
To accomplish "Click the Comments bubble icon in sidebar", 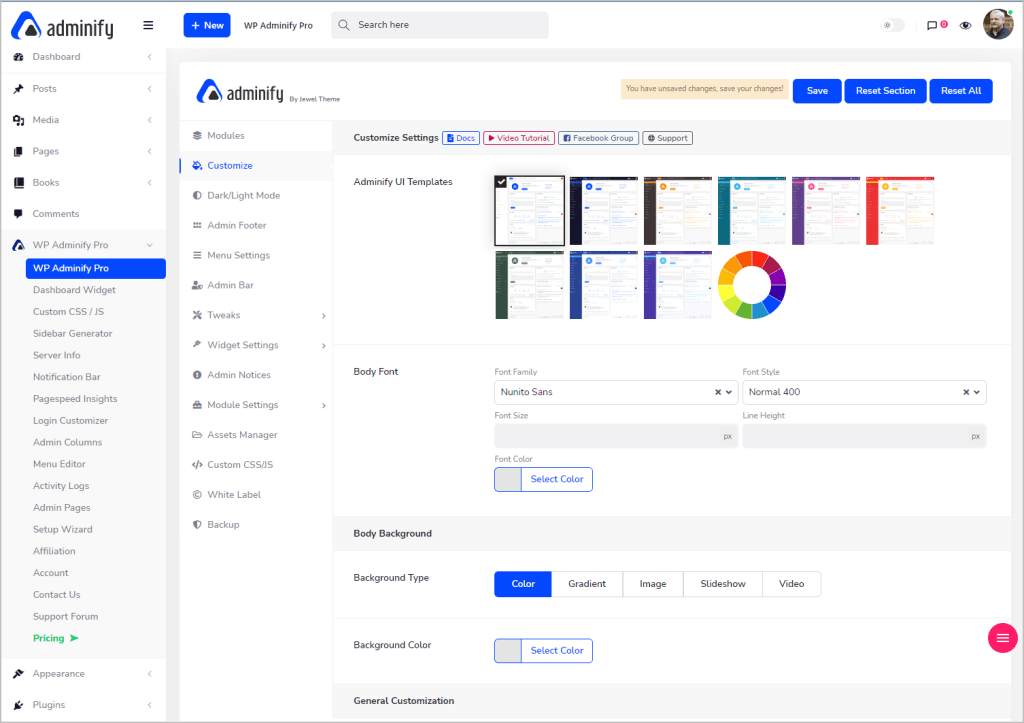I will [18, 214].
